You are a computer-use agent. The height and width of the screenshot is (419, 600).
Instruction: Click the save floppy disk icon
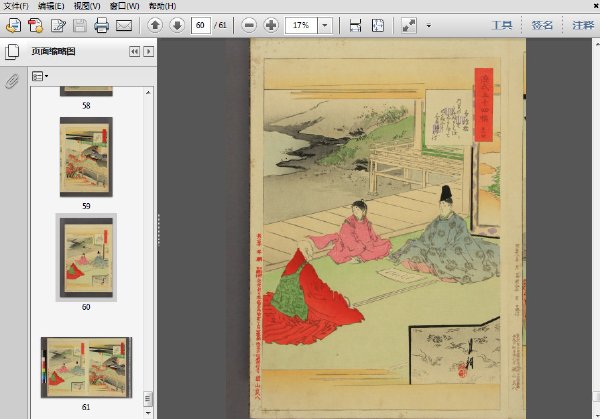pyautogui.click(x=80, y=26)
